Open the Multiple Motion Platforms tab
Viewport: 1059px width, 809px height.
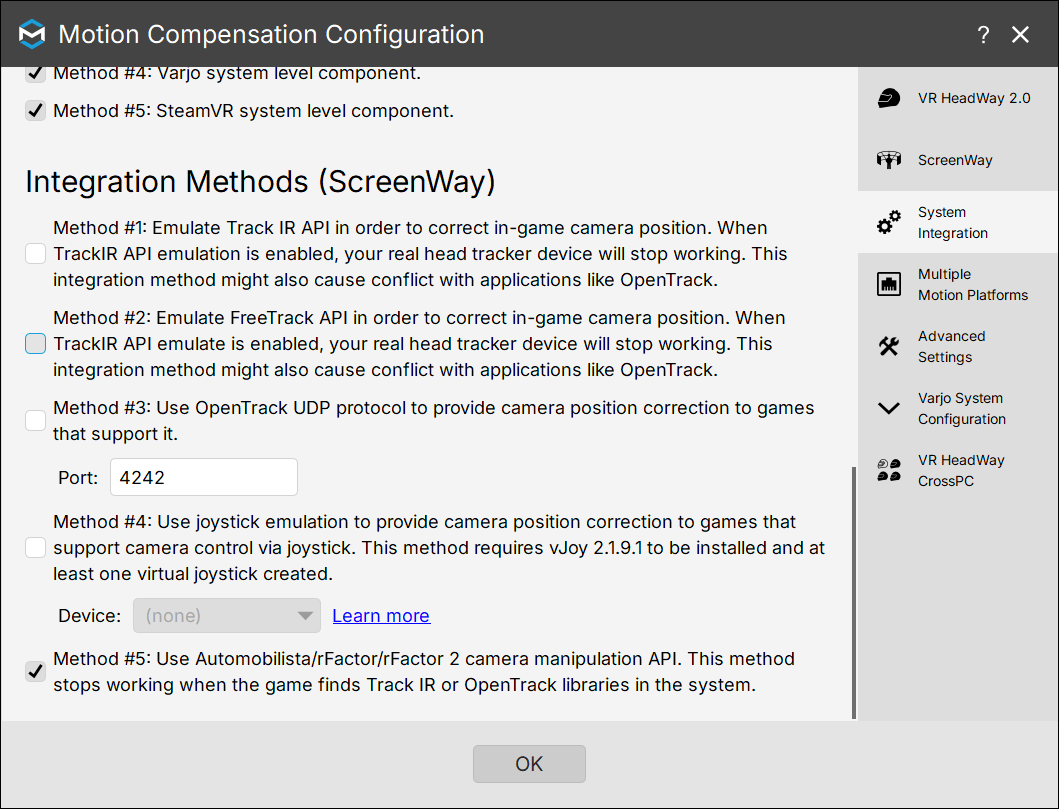[x=958, y=284]
